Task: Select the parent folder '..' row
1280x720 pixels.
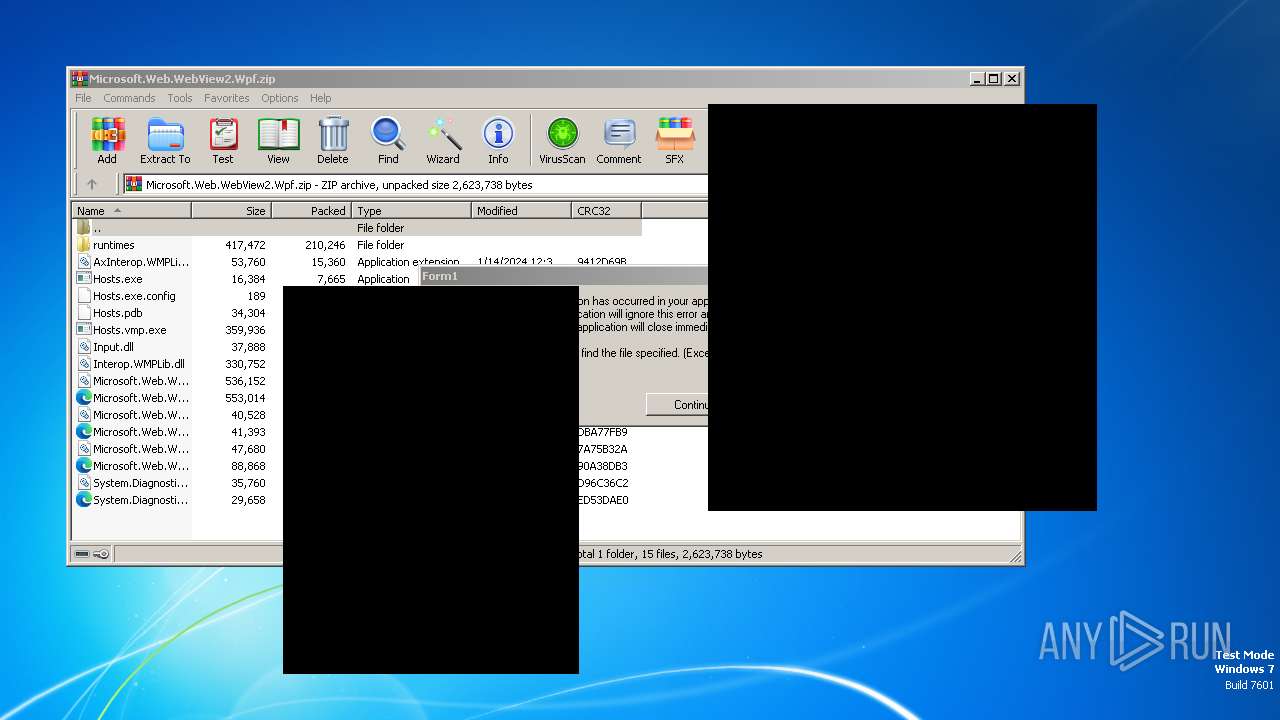Action: (x=357, y=228)
